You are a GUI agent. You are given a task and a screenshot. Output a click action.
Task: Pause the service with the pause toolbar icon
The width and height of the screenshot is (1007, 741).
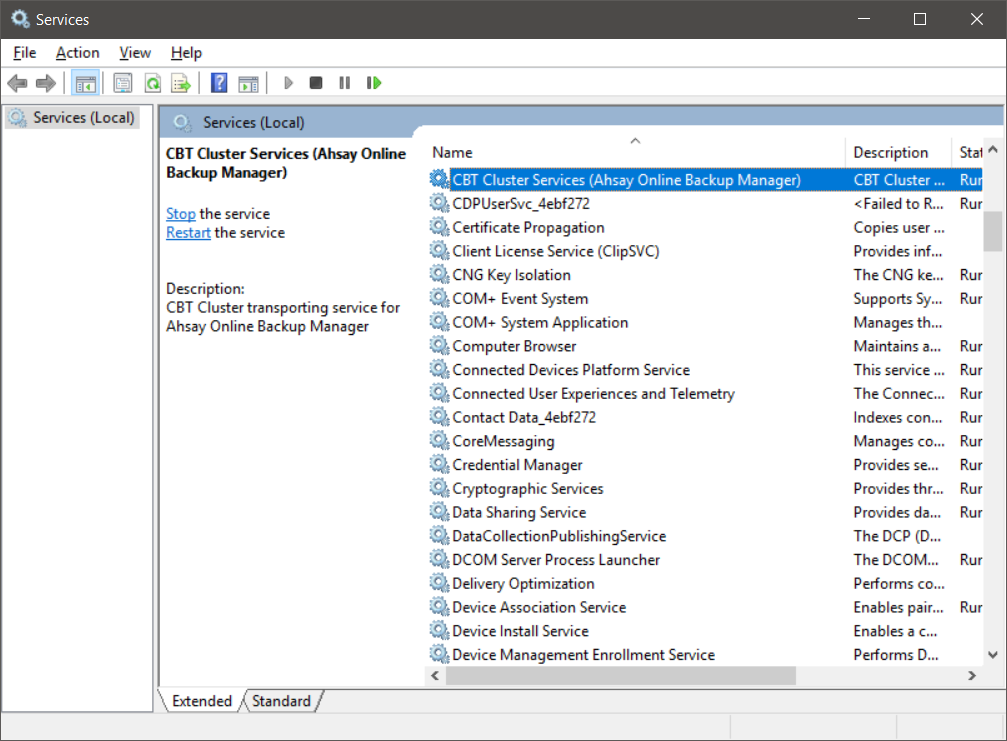pos(343,82)
